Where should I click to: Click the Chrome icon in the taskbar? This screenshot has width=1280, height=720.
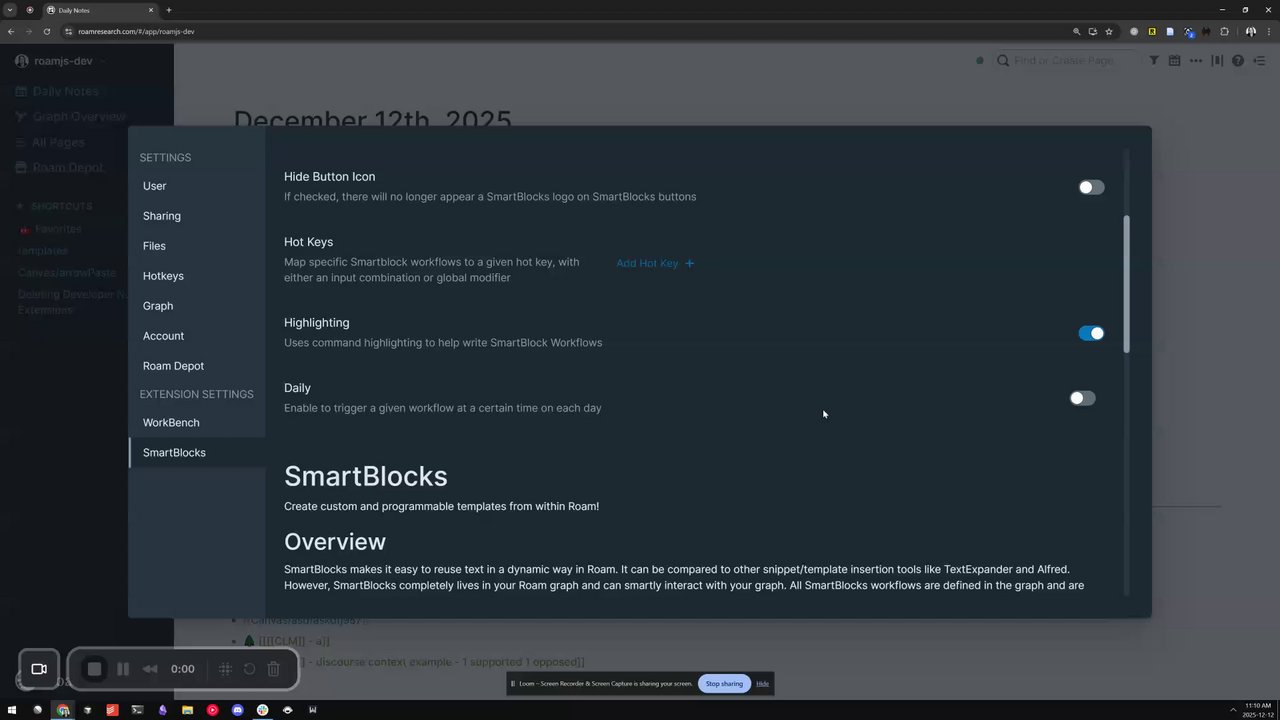(x=63, y=710)
